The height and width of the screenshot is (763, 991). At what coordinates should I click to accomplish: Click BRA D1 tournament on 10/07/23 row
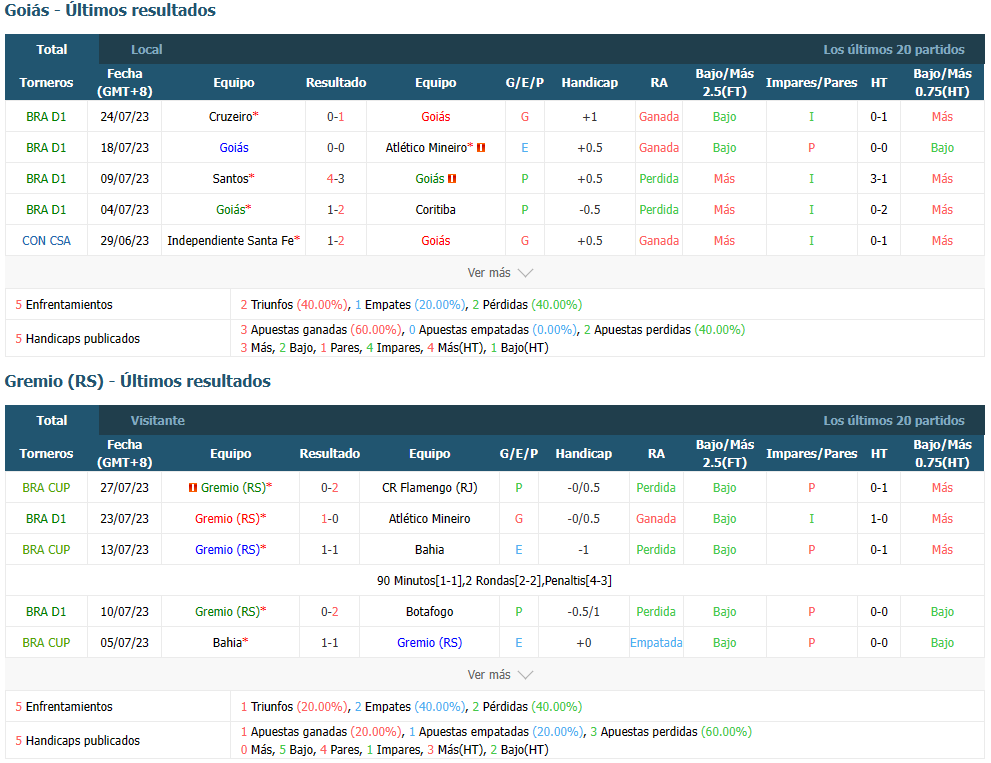(46, 612)
